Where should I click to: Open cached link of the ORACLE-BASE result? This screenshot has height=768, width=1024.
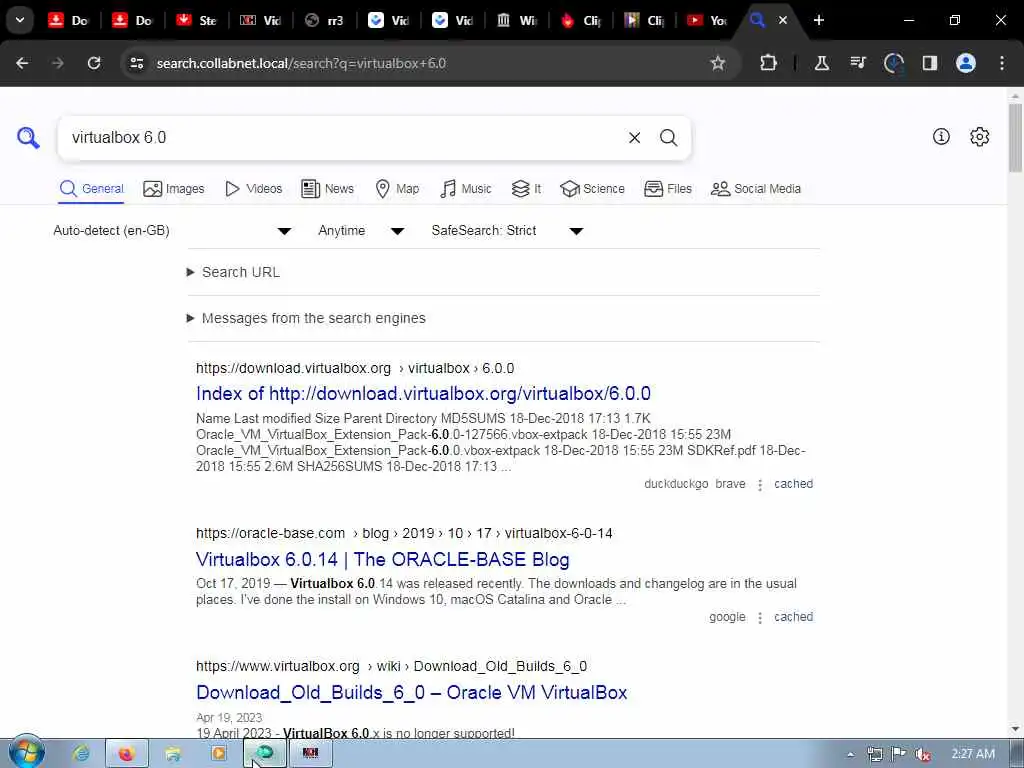(793, 617)
